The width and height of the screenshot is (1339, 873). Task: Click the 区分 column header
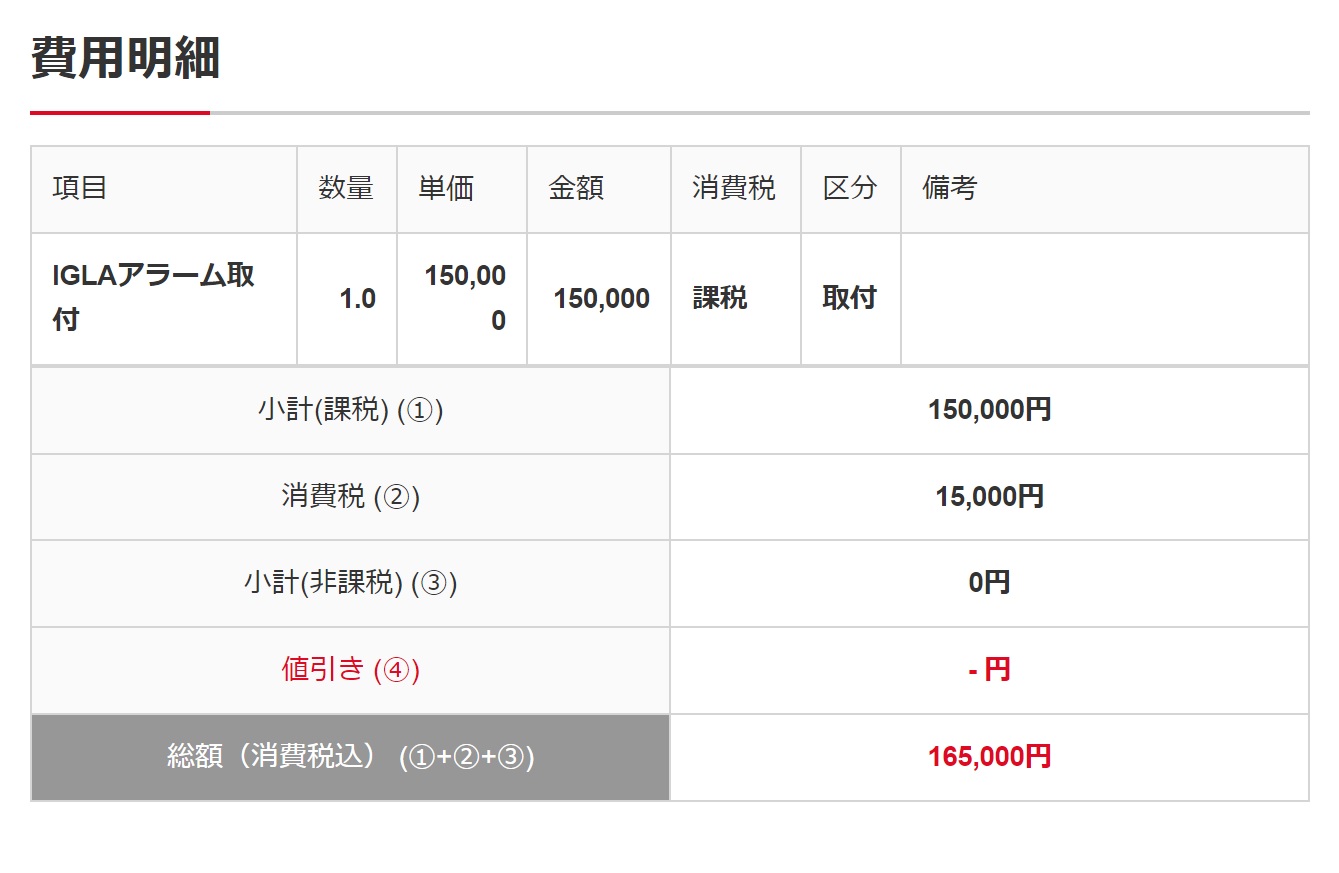tap(850, 188)
